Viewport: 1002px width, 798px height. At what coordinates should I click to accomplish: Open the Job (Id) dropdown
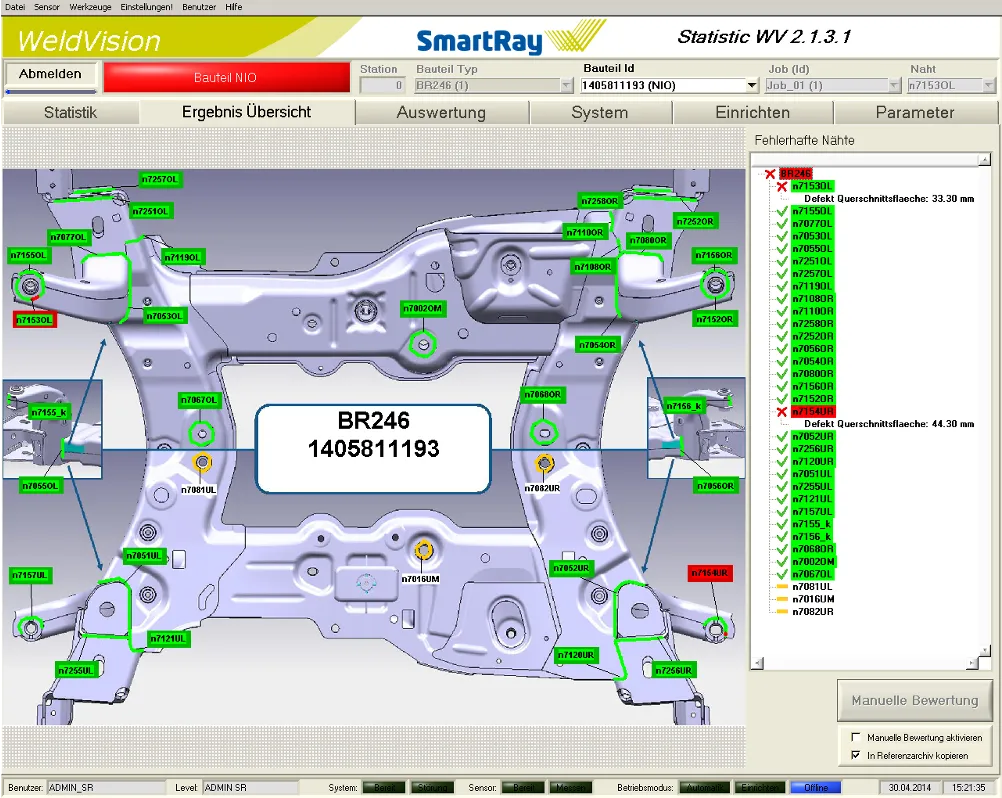pos(895,85)
